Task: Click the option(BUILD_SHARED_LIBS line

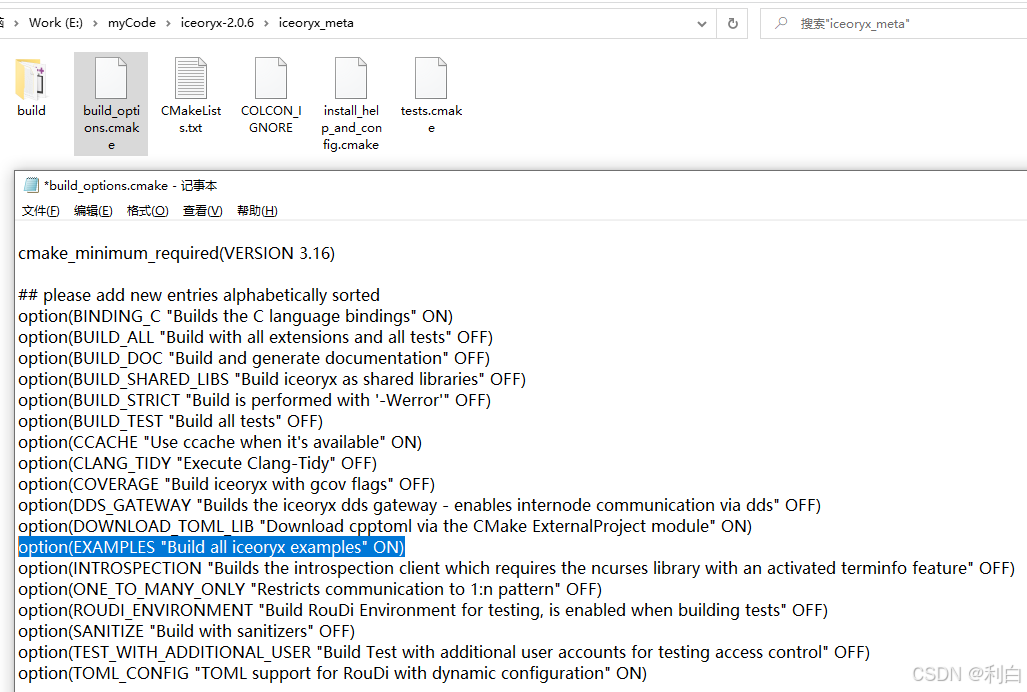Action: pos(272,379)
